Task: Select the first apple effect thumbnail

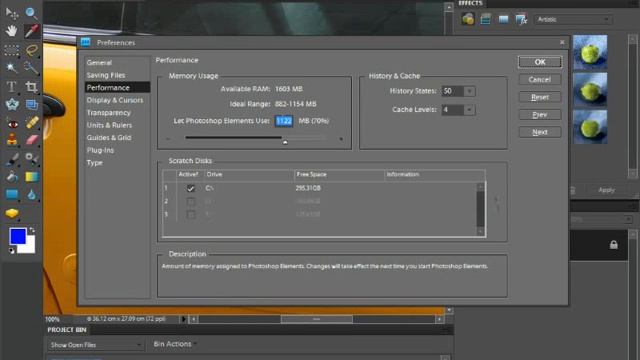Action: (590, 52)
